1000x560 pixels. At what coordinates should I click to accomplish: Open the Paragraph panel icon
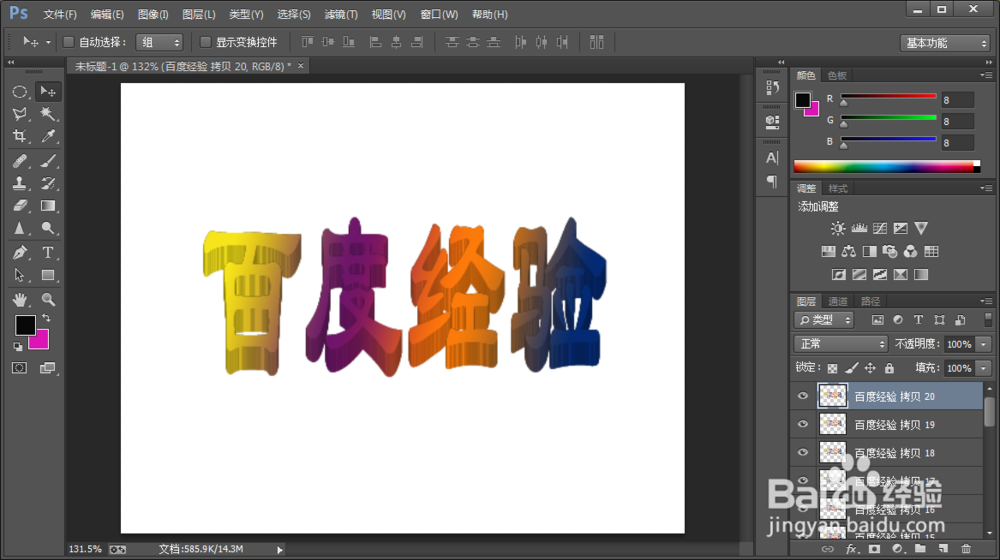coord(772,182)
